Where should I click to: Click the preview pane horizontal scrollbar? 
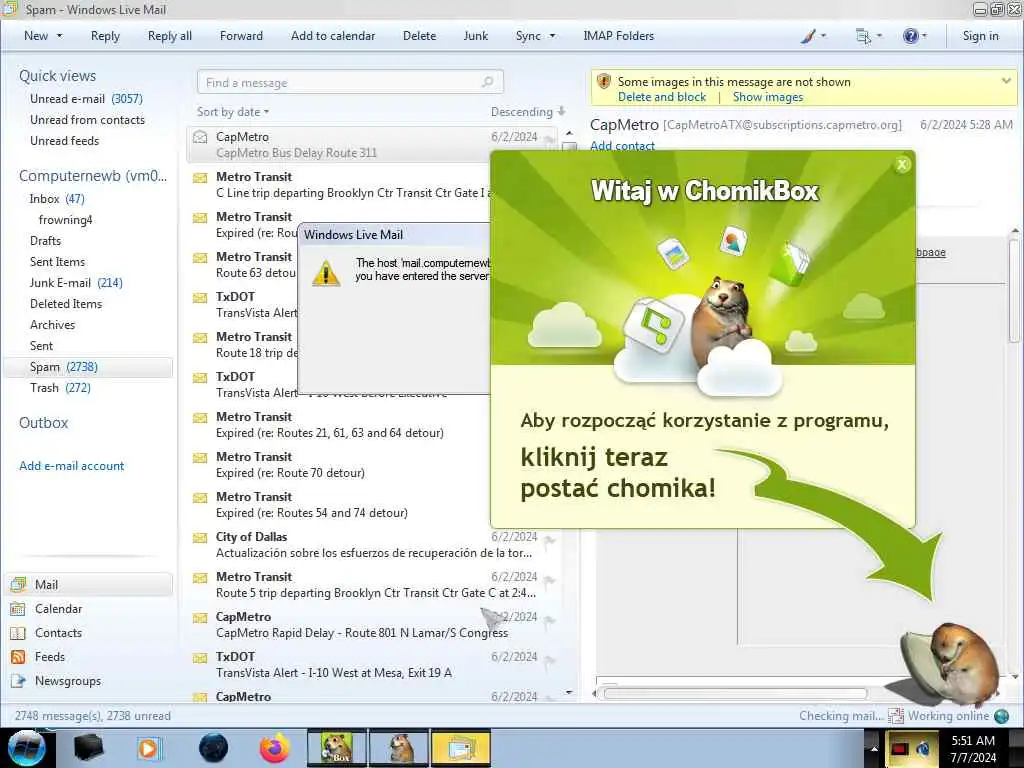[x=736, y=694]
